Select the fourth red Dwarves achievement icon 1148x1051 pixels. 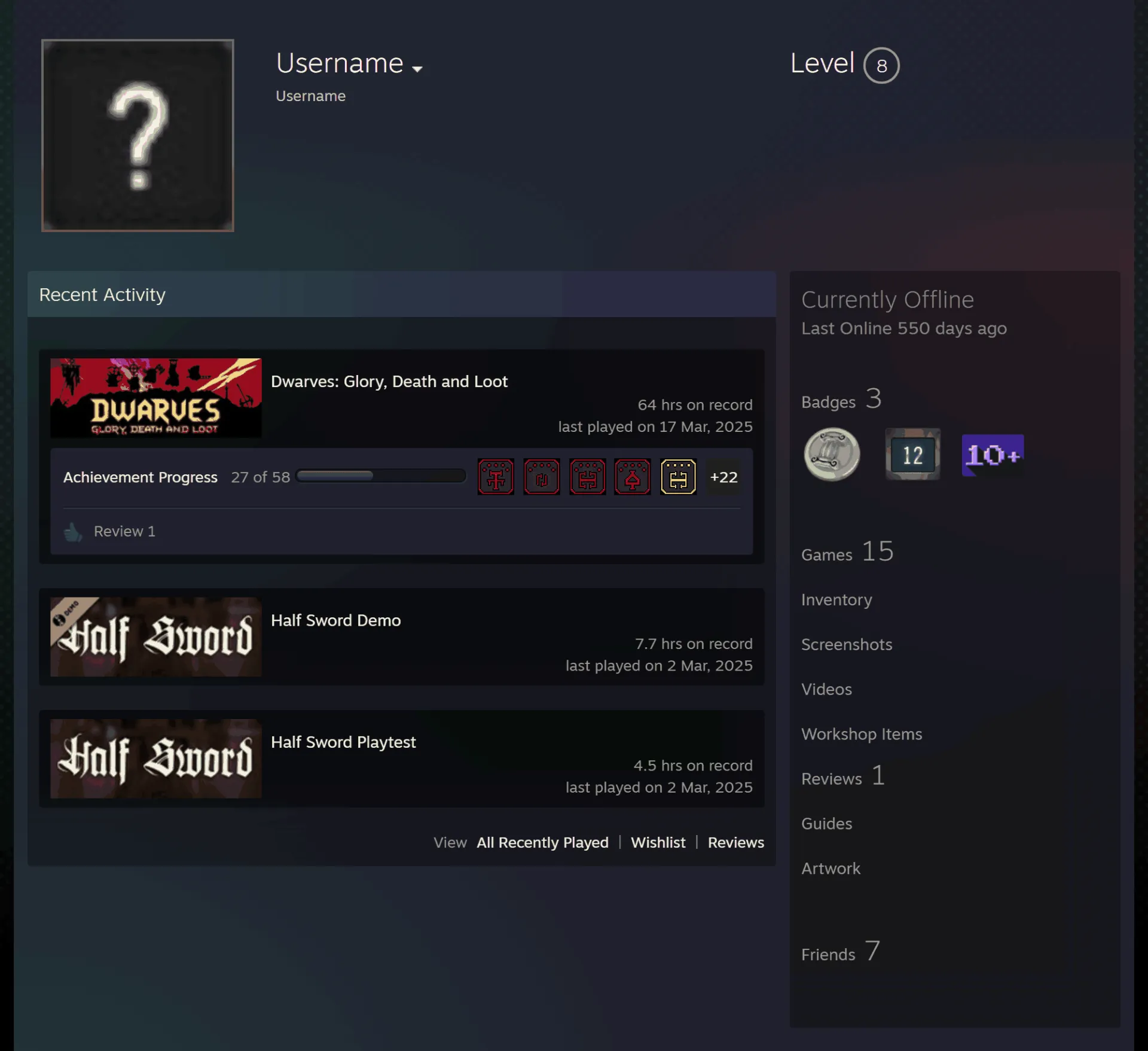click(x=633, y=477)
